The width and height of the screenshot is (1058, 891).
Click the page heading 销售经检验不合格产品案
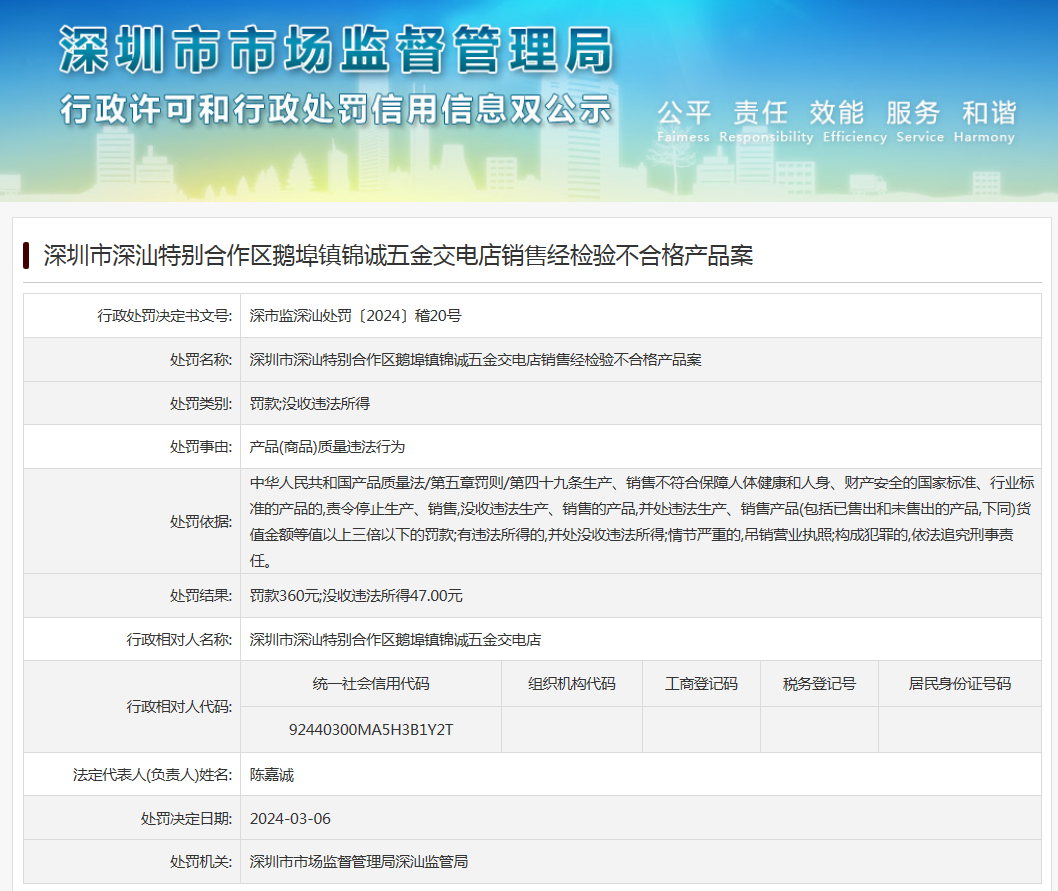pyautogui.click(x=398, y=255)
